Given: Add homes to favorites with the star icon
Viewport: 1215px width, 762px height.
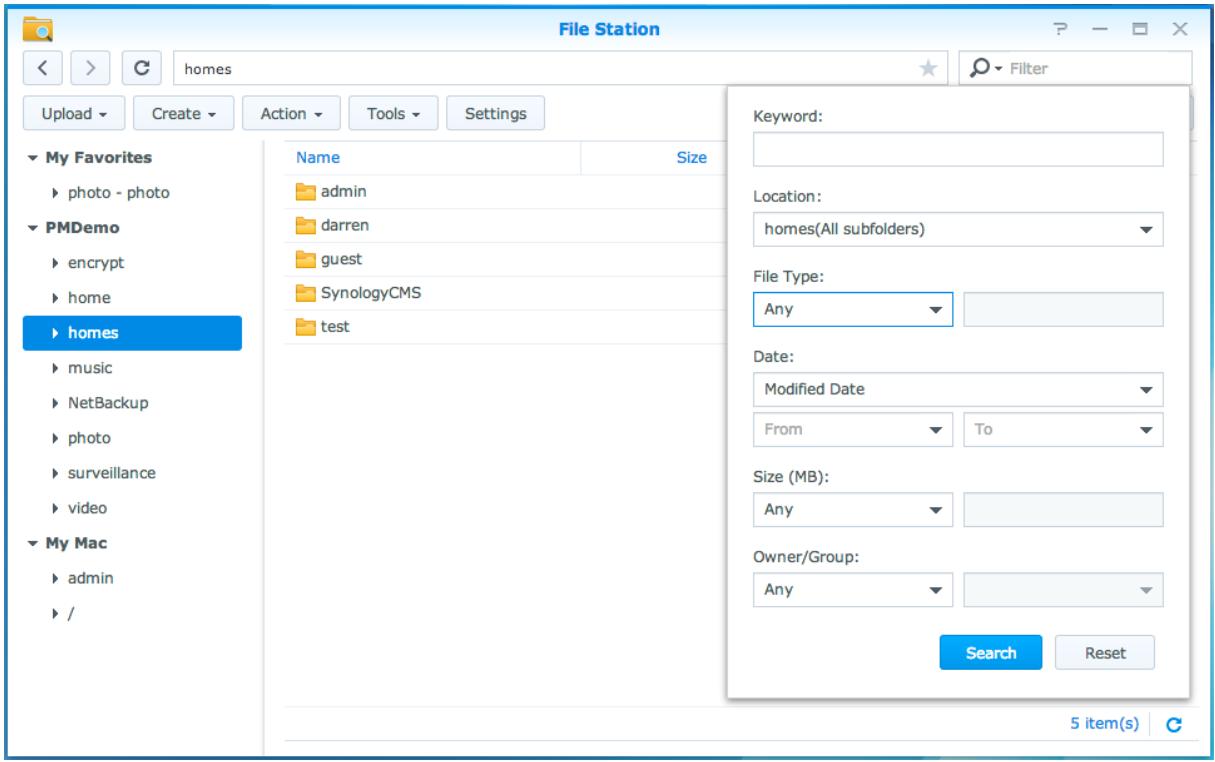Looking at the screenshot, I should [928, 69].
